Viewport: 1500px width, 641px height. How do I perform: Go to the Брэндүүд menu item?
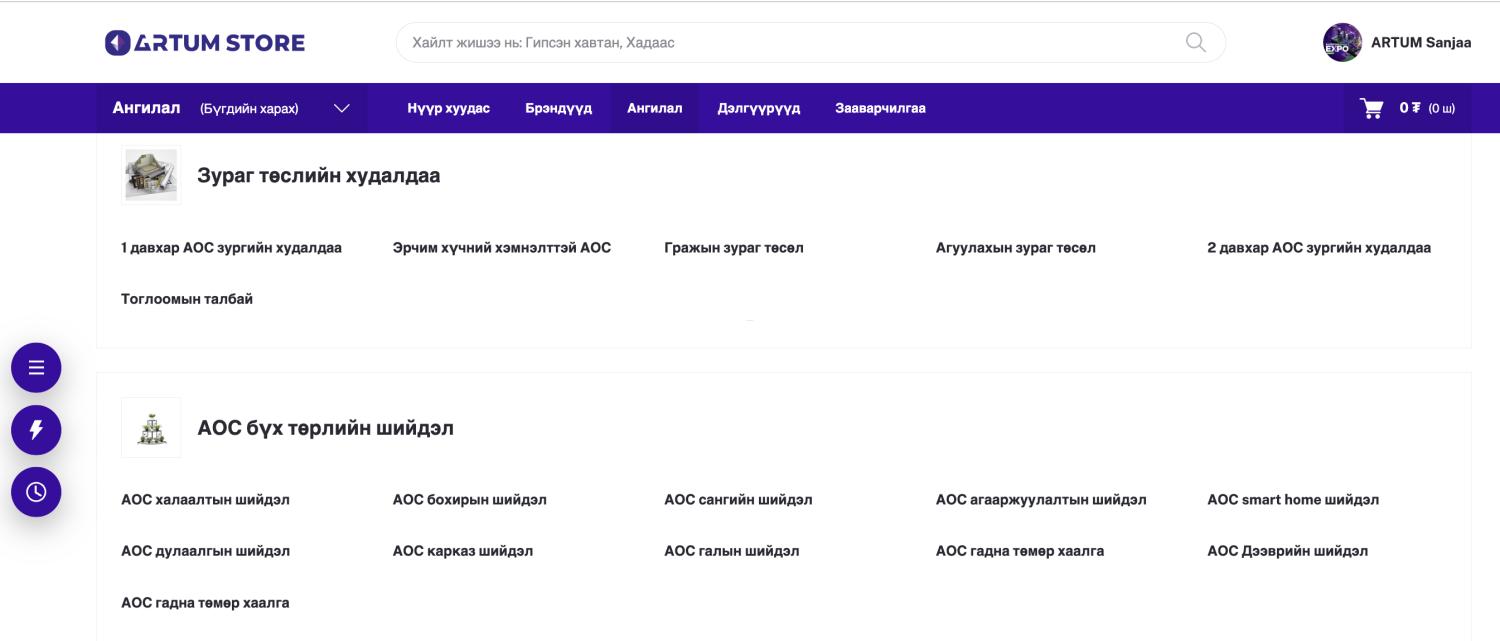558,108
